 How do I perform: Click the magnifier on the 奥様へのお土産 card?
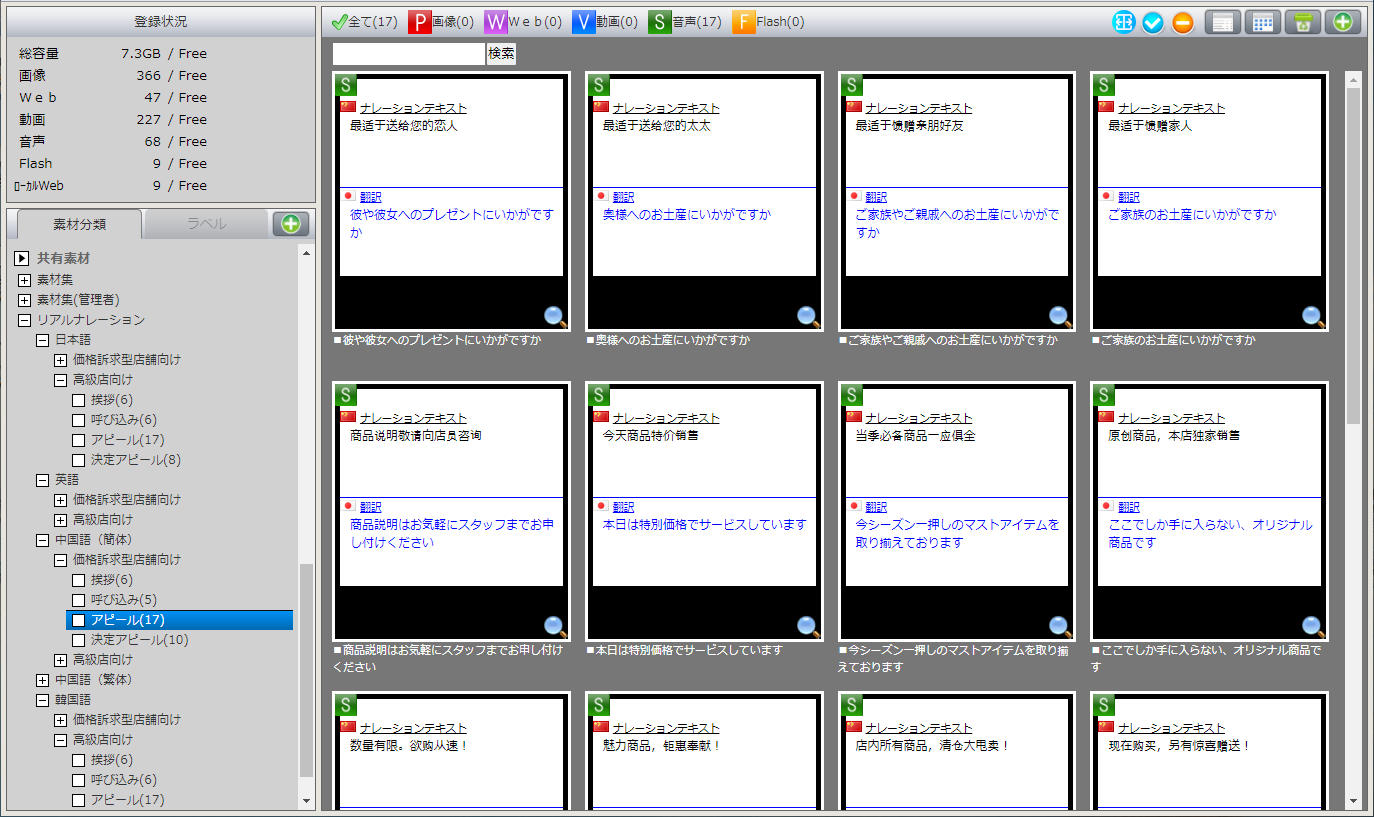click(x=809, y=317)
